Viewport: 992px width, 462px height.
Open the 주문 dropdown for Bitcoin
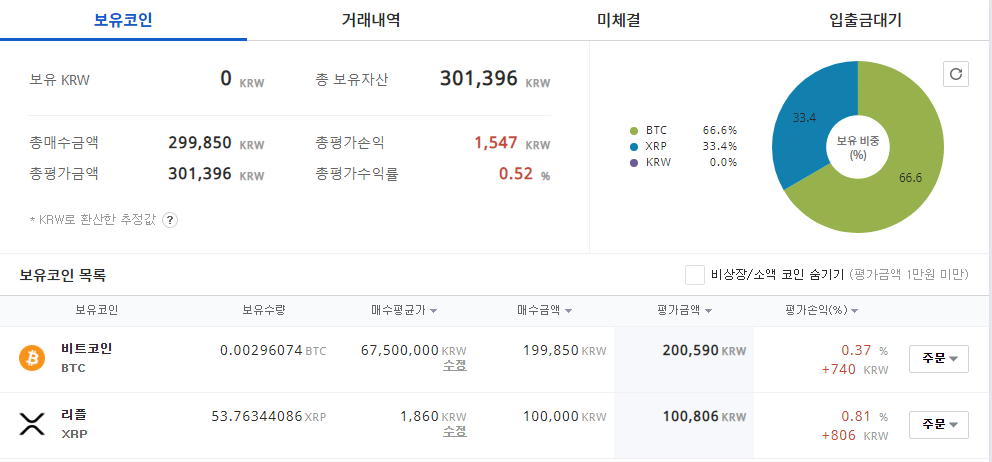pyautogui.click(x=938, y=358)
